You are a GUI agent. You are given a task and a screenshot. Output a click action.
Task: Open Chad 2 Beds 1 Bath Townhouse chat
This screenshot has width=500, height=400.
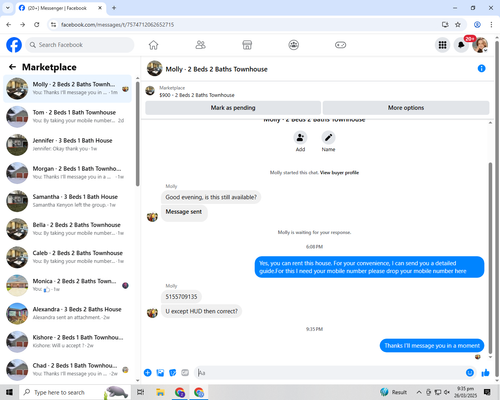(x=67, y=370)
